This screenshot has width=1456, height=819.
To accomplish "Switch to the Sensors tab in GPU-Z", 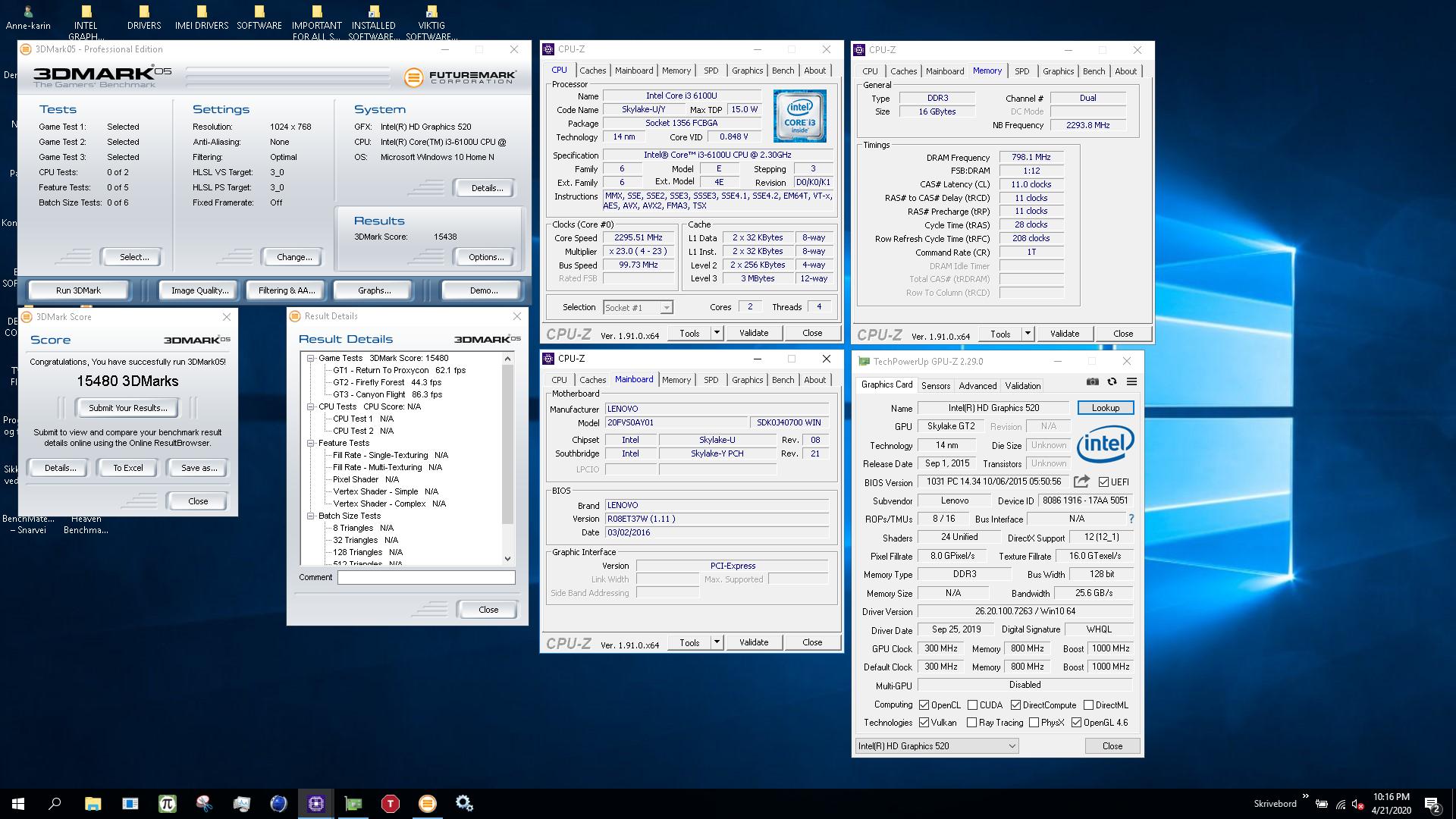I will click(935, 386).
